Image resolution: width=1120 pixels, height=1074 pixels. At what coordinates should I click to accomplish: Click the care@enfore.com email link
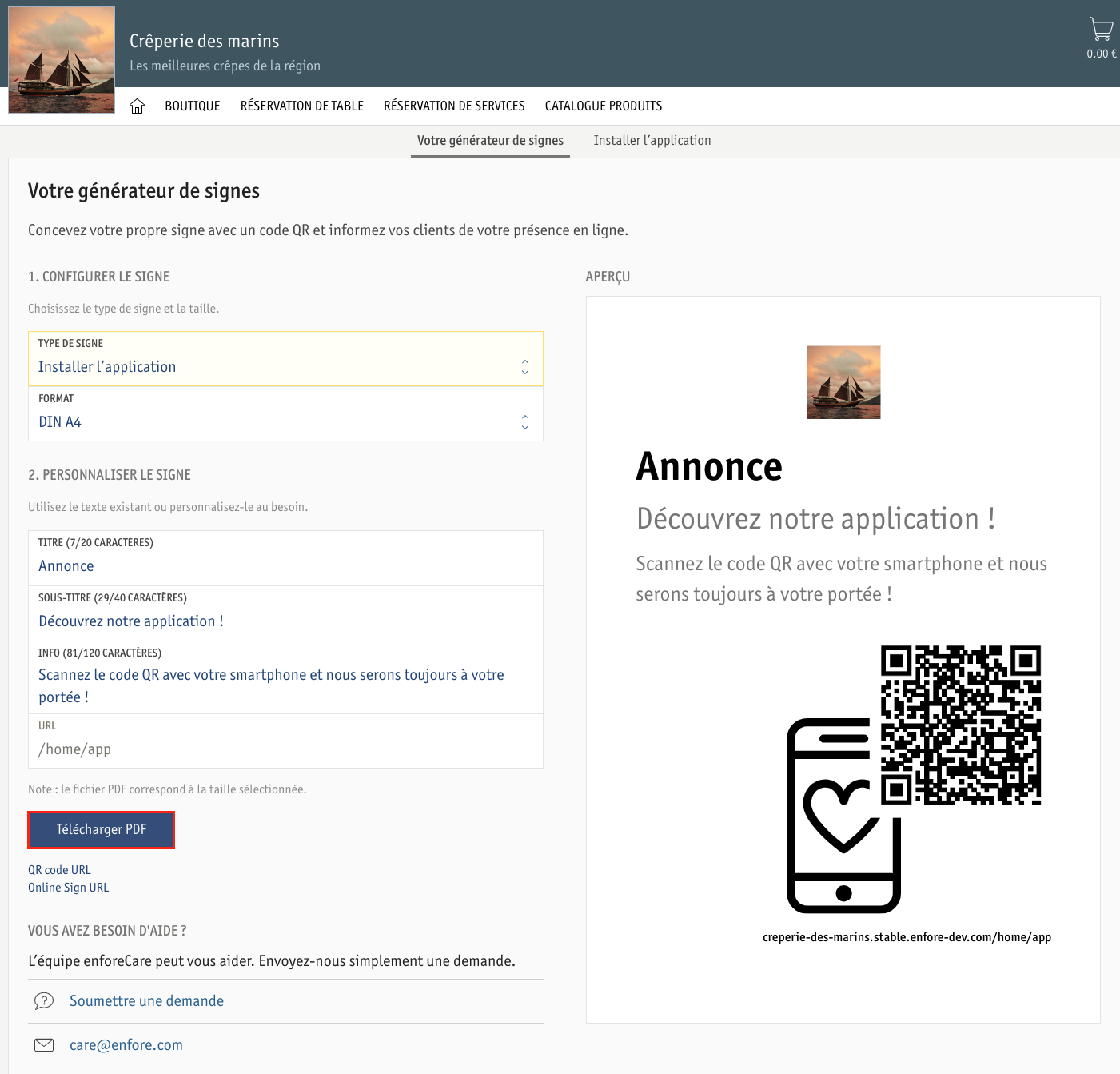126,1045
